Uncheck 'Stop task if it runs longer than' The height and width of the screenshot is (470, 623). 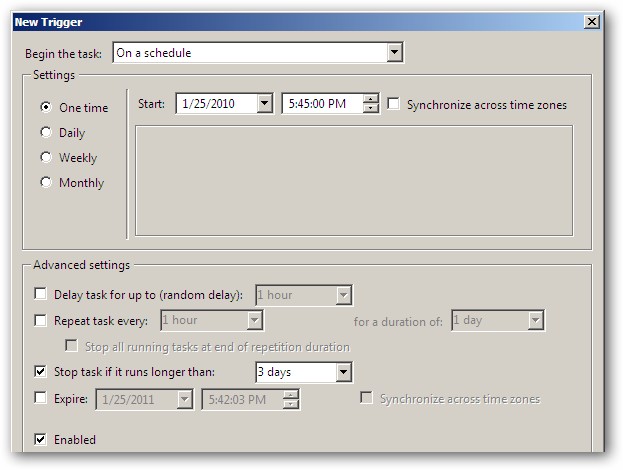pyautogui.click(x=40, y=371)
